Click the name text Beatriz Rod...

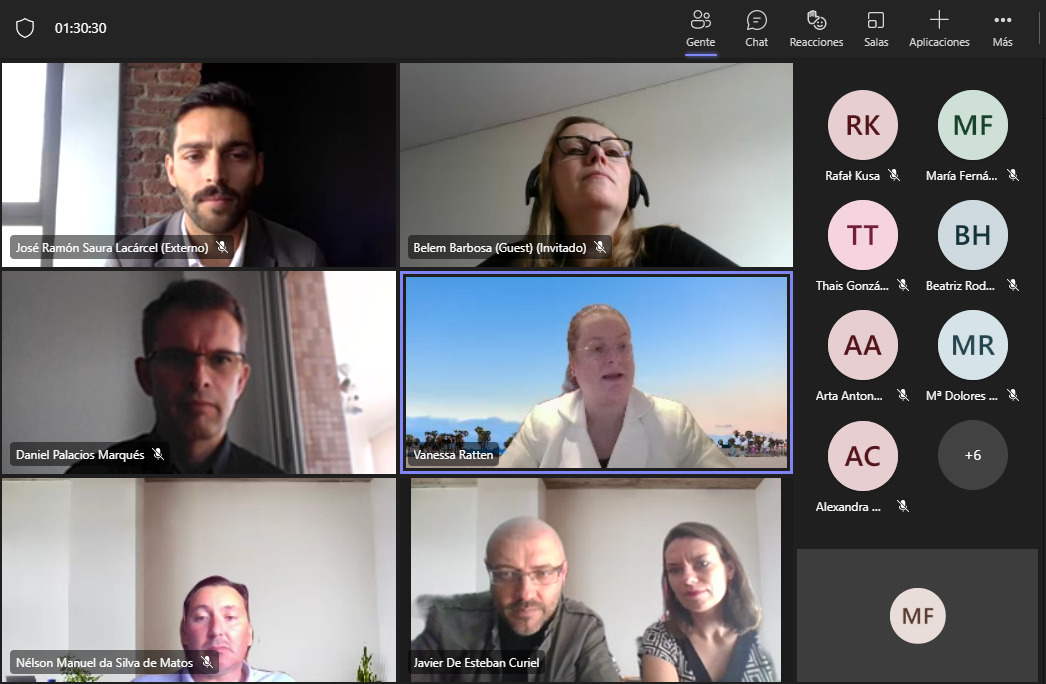pyautogui.click(x=961, y=286)
